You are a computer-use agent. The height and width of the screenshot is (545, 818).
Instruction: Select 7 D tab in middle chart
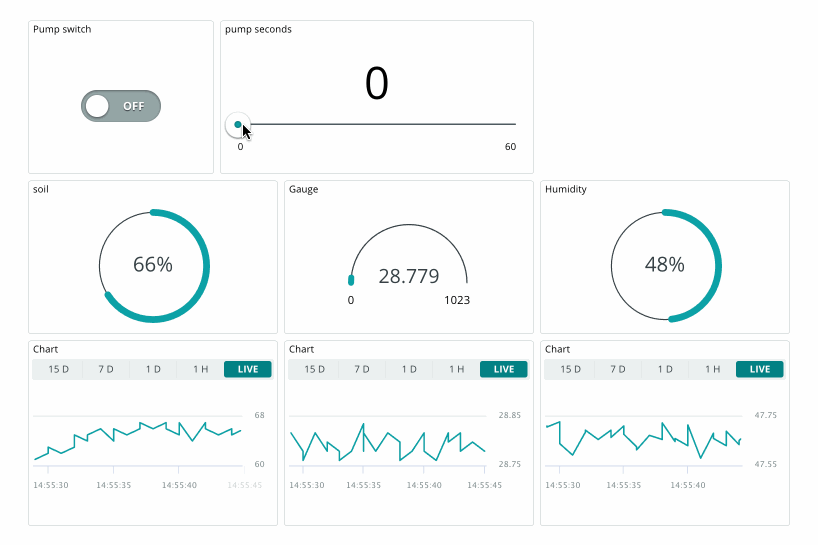click(361, 369)
